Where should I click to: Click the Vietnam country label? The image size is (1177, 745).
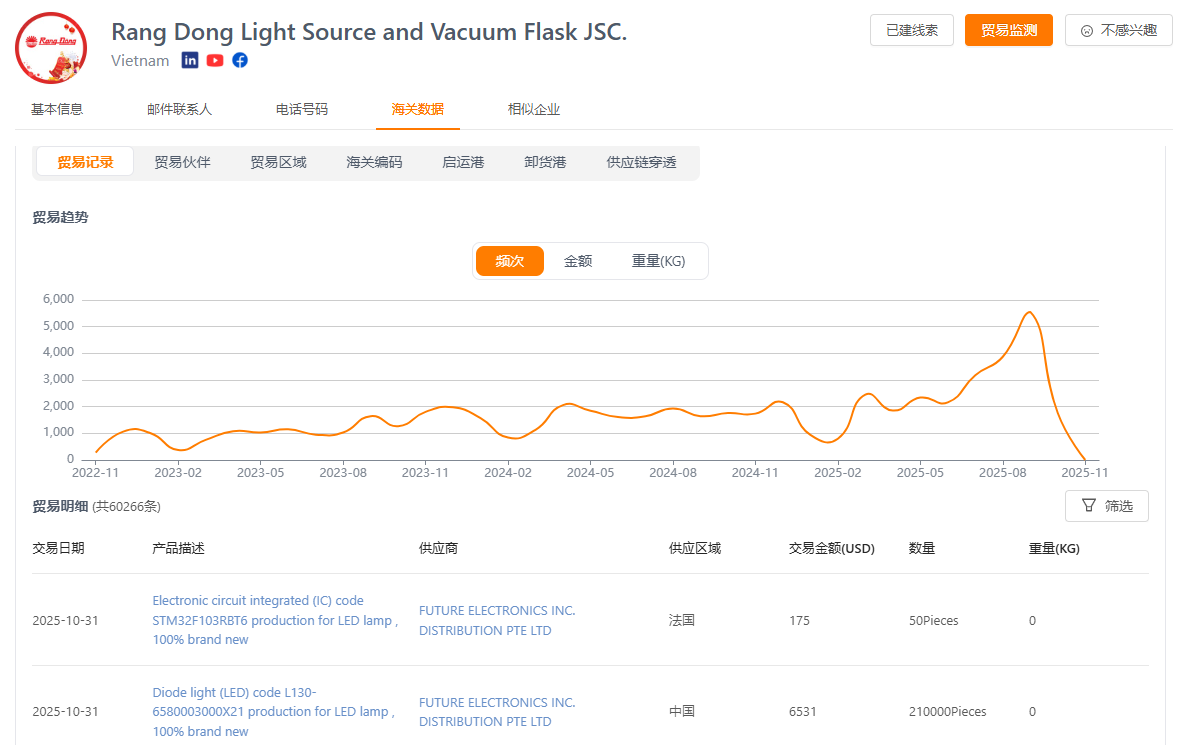click(140, 61)
